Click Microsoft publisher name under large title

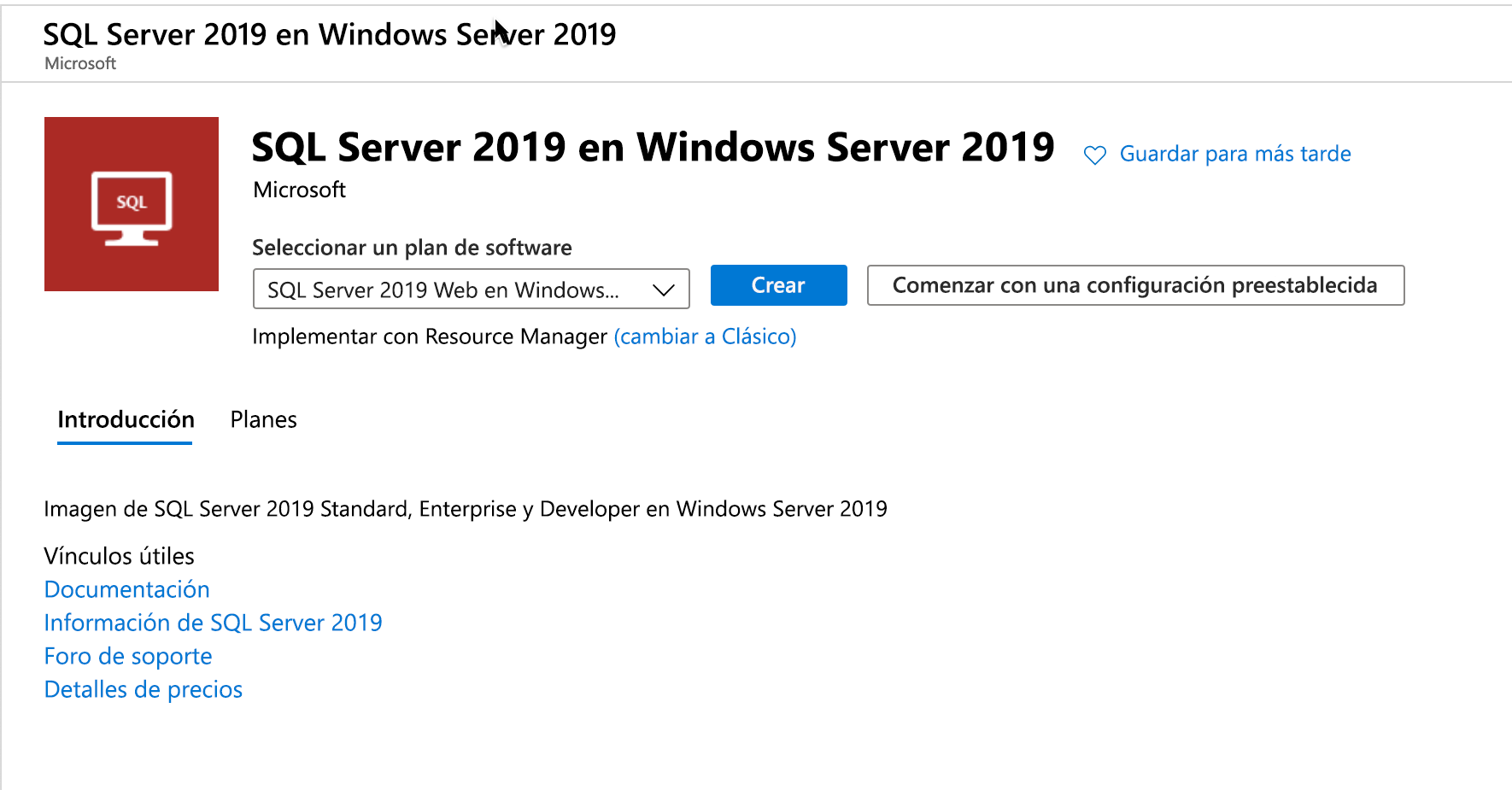(x=299, y=190)
